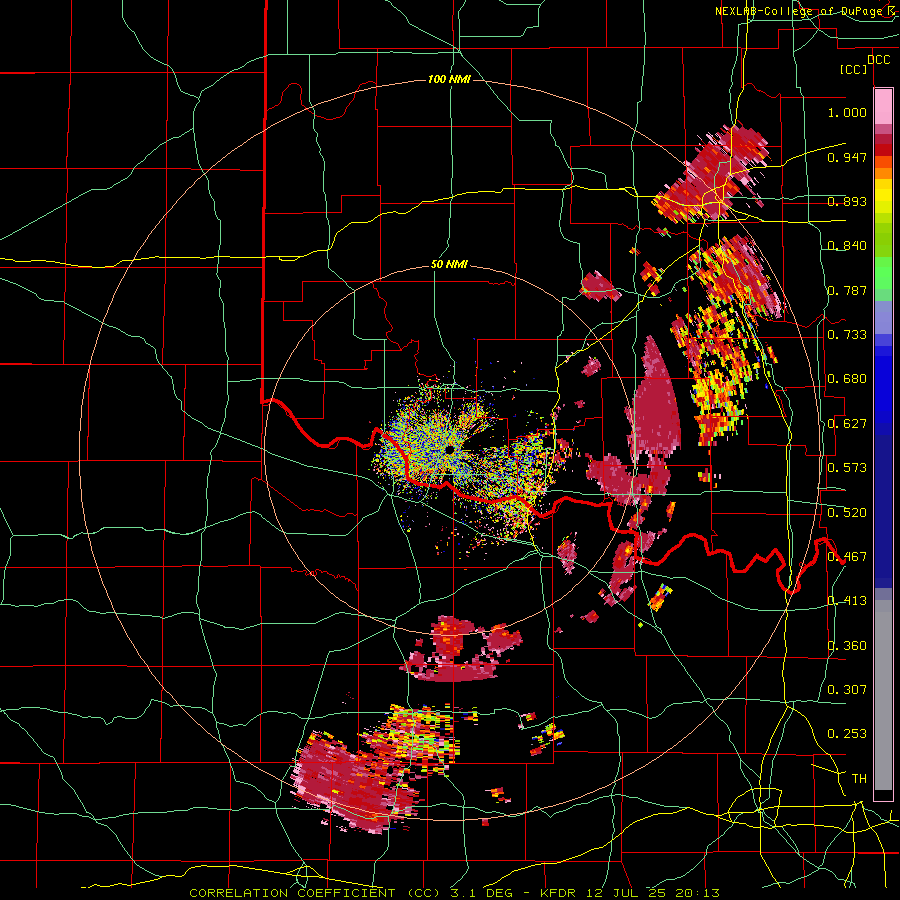Click the 0.840 legend value

point(847,246)
